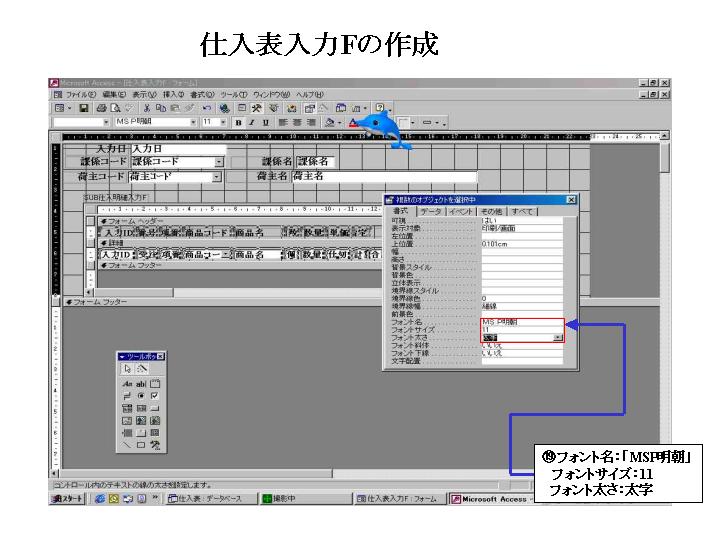Click the Undo arrow icon
The height and width of the screenshot is (540, 720).
tap(207, 108)
